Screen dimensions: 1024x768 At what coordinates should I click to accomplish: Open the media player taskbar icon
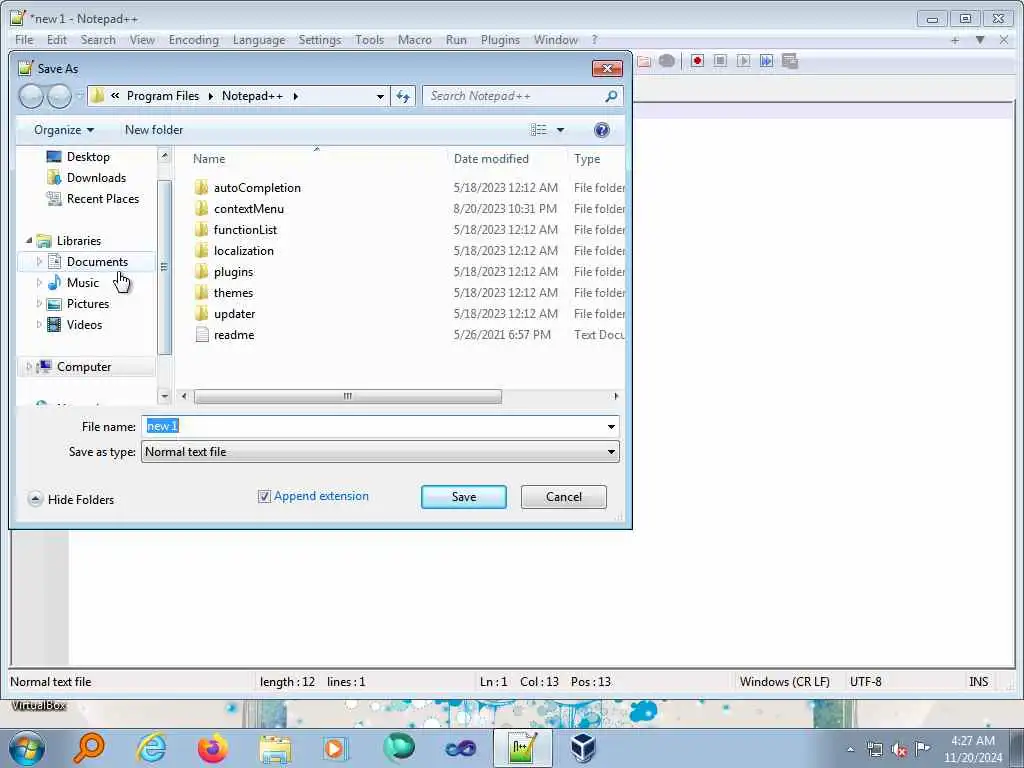[336, 748]
